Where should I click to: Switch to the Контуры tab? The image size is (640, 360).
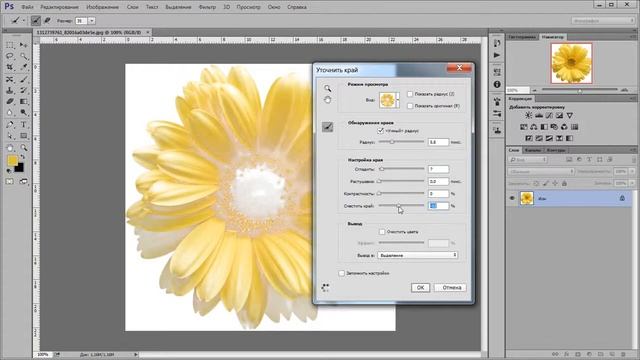(556, 150)
